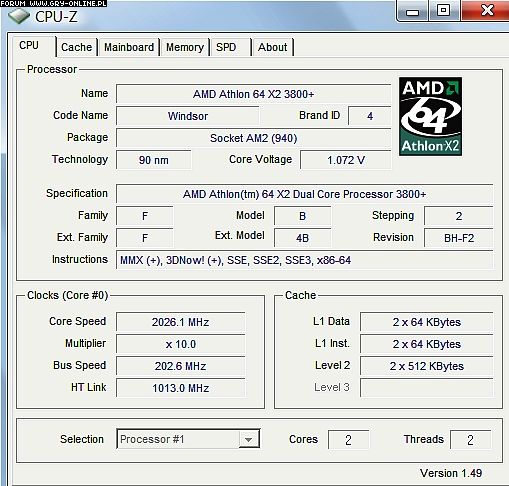Open the Memory tab
This screenshot has width=509, height=486.
pyautogui.click(x=185, y=47)
